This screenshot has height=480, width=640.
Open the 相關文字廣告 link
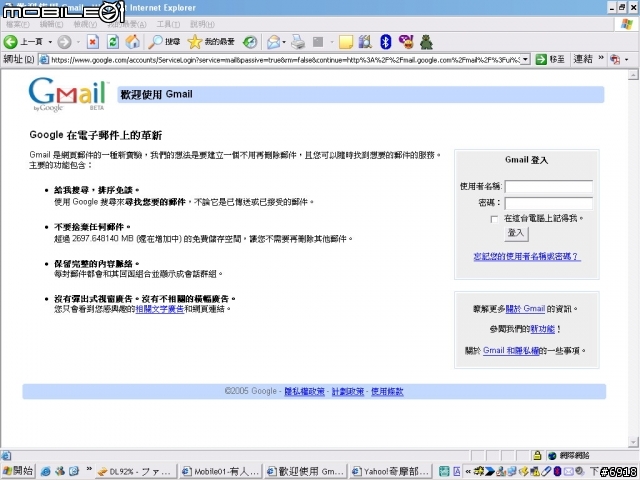160,309
